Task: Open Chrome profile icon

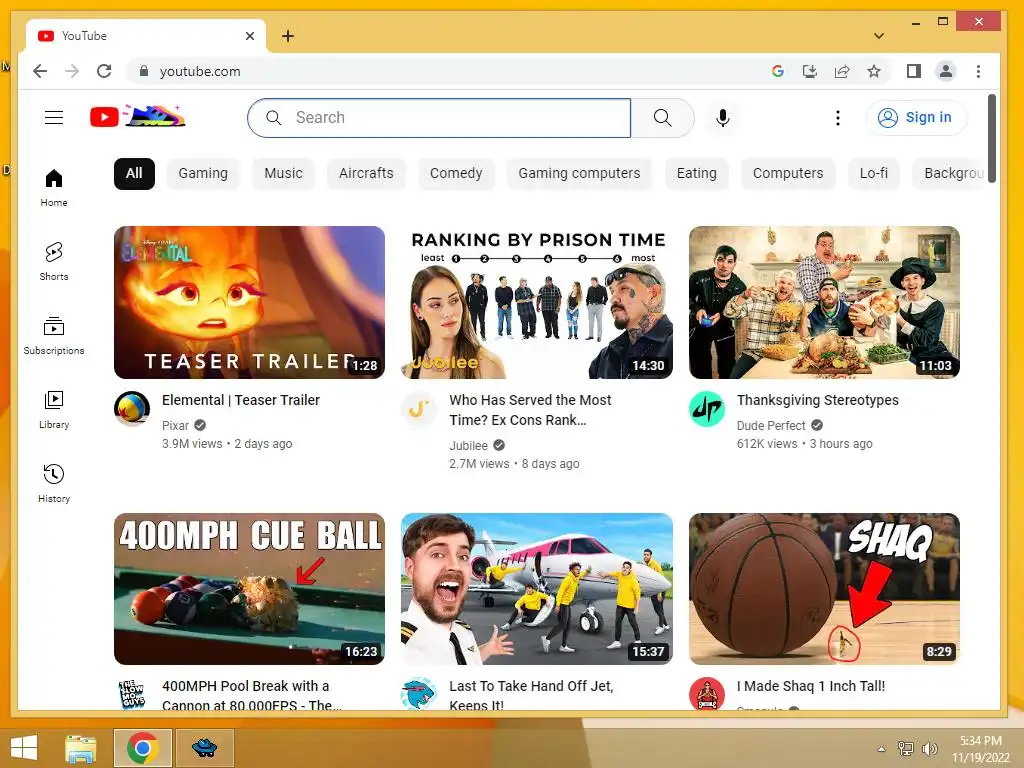Action: coord(946,71)
